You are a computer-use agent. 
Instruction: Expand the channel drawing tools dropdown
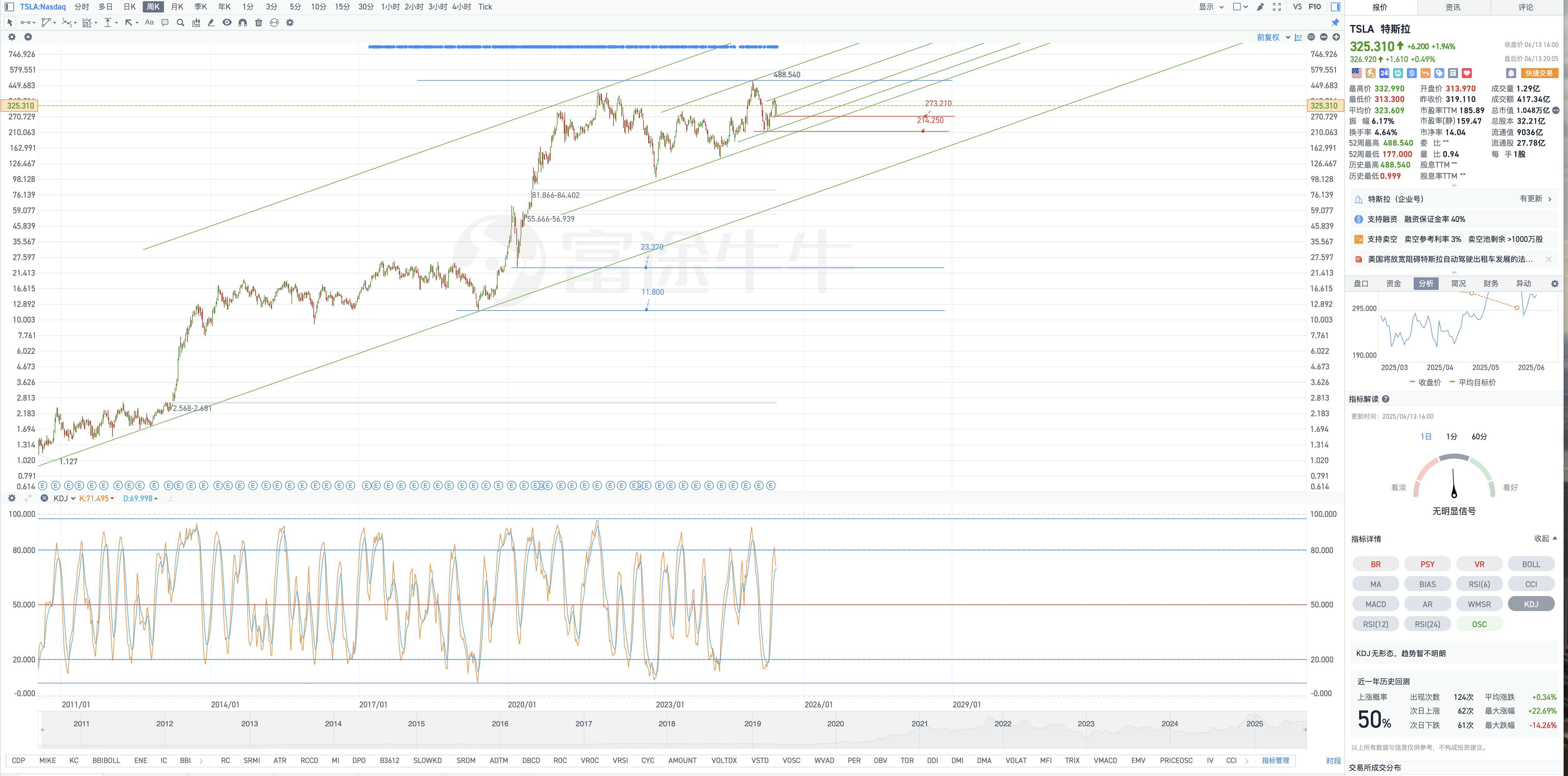[x=55, y=22]
